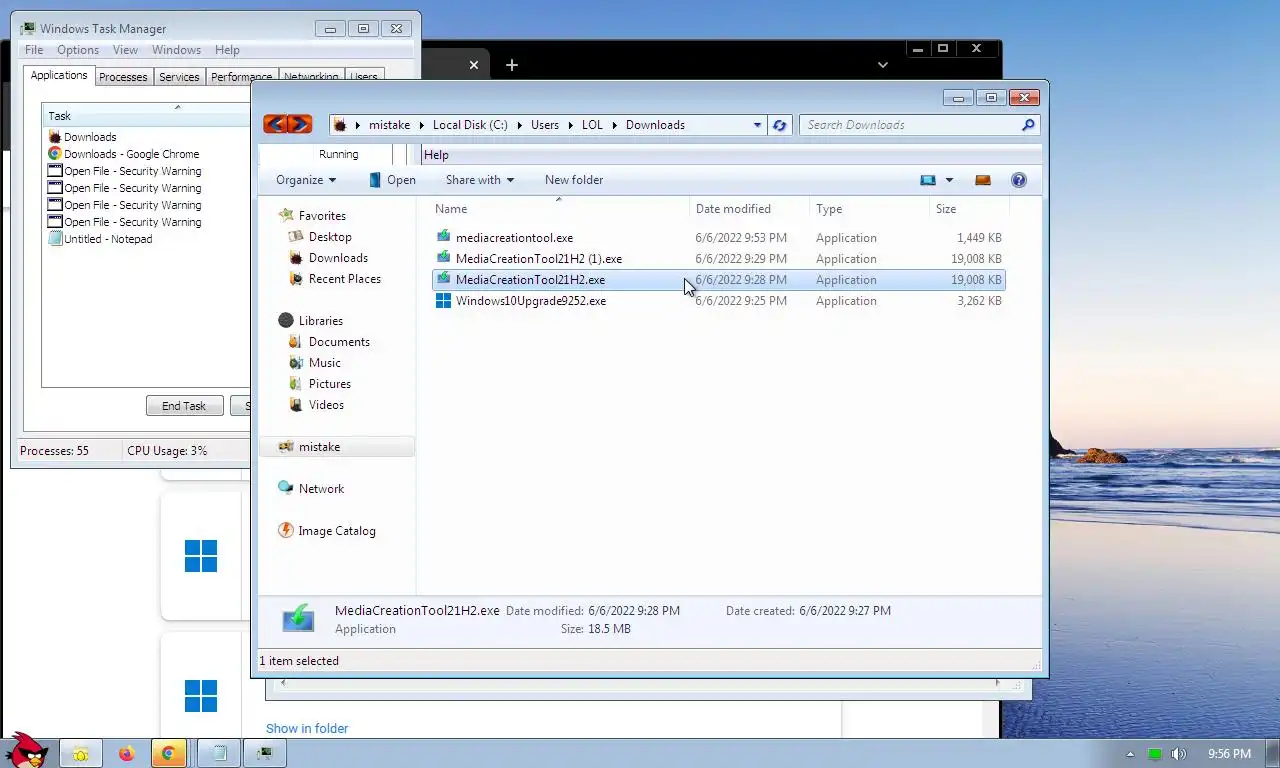Select Windows10Upgrade9252.exe file name
The image size is (1280, 768).
click(x=531, y=301)
